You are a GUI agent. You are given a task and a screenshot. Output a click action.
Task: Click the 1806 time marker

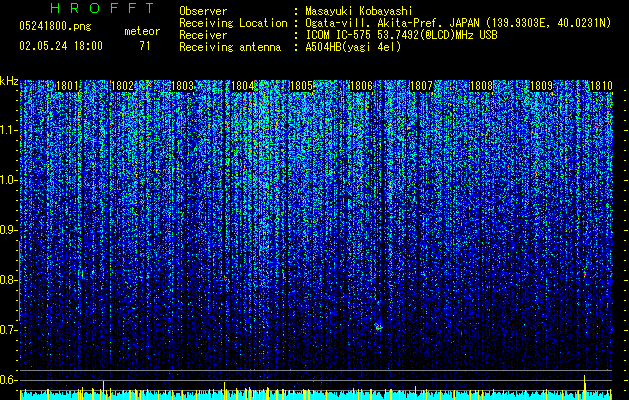point(361,86)
